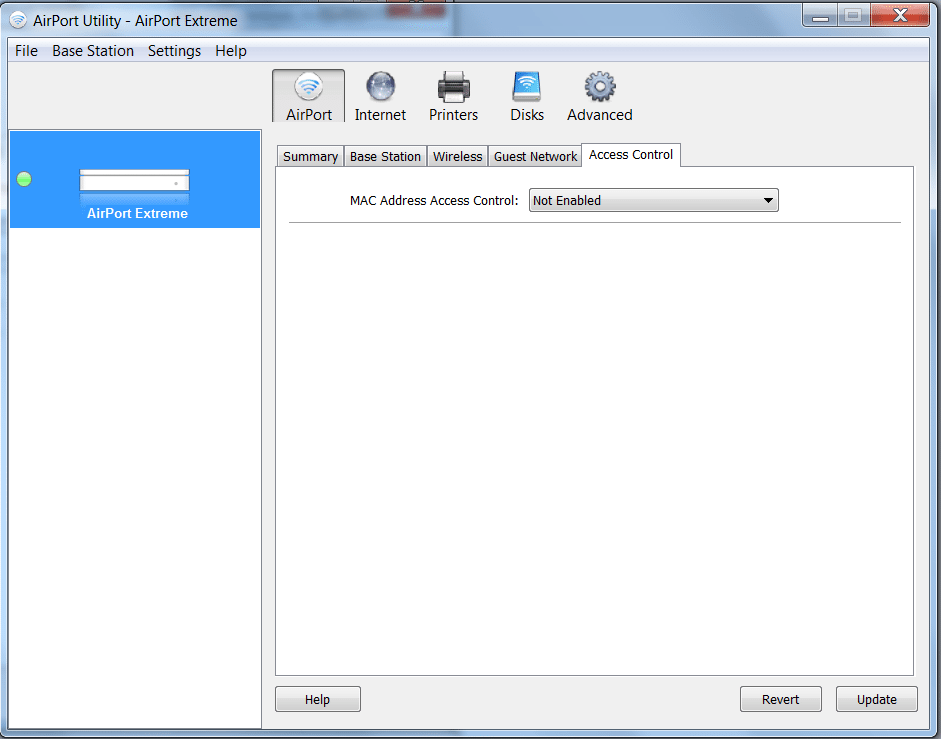
Task: Switch to the Base Station tab
Action: pyautogui.click(x=385, y=157)
